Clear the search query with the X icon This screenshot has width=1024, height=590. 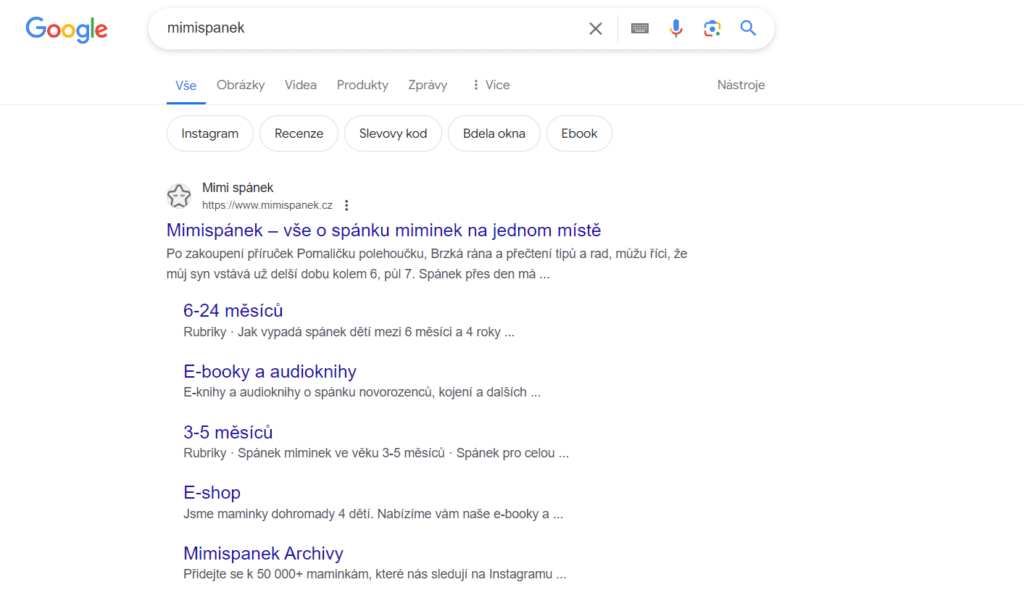595,29
